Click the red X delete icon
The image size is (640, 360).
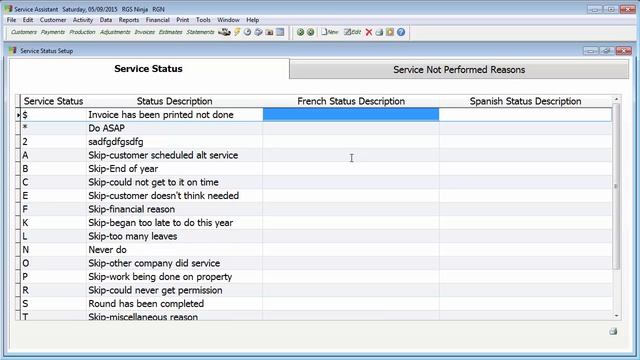click(369, 32)
